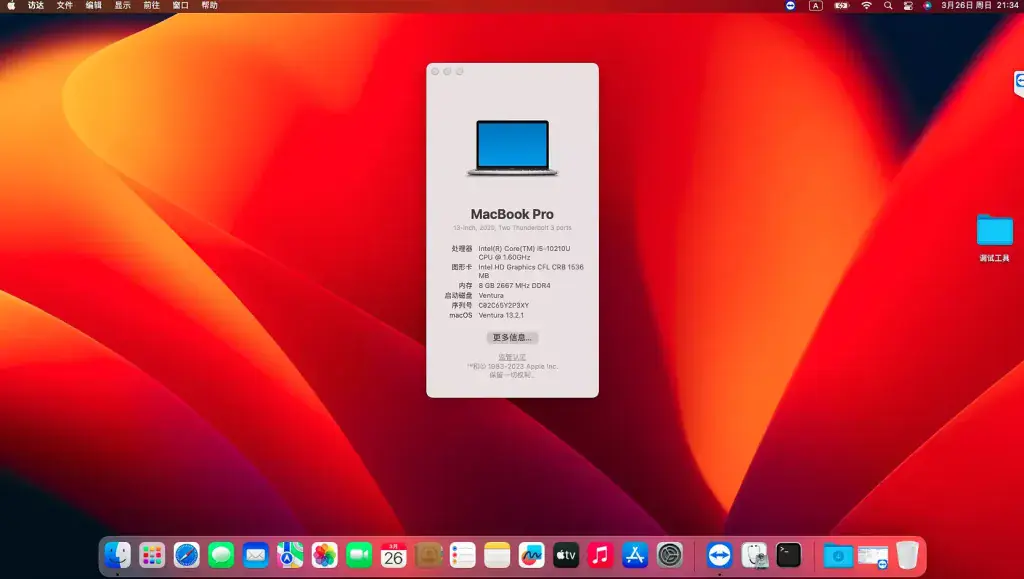Image resolution: width=1024 pixels, height=579 pixels.
Task: Open the Contacts app in Dock
Action: coord(428,556)
